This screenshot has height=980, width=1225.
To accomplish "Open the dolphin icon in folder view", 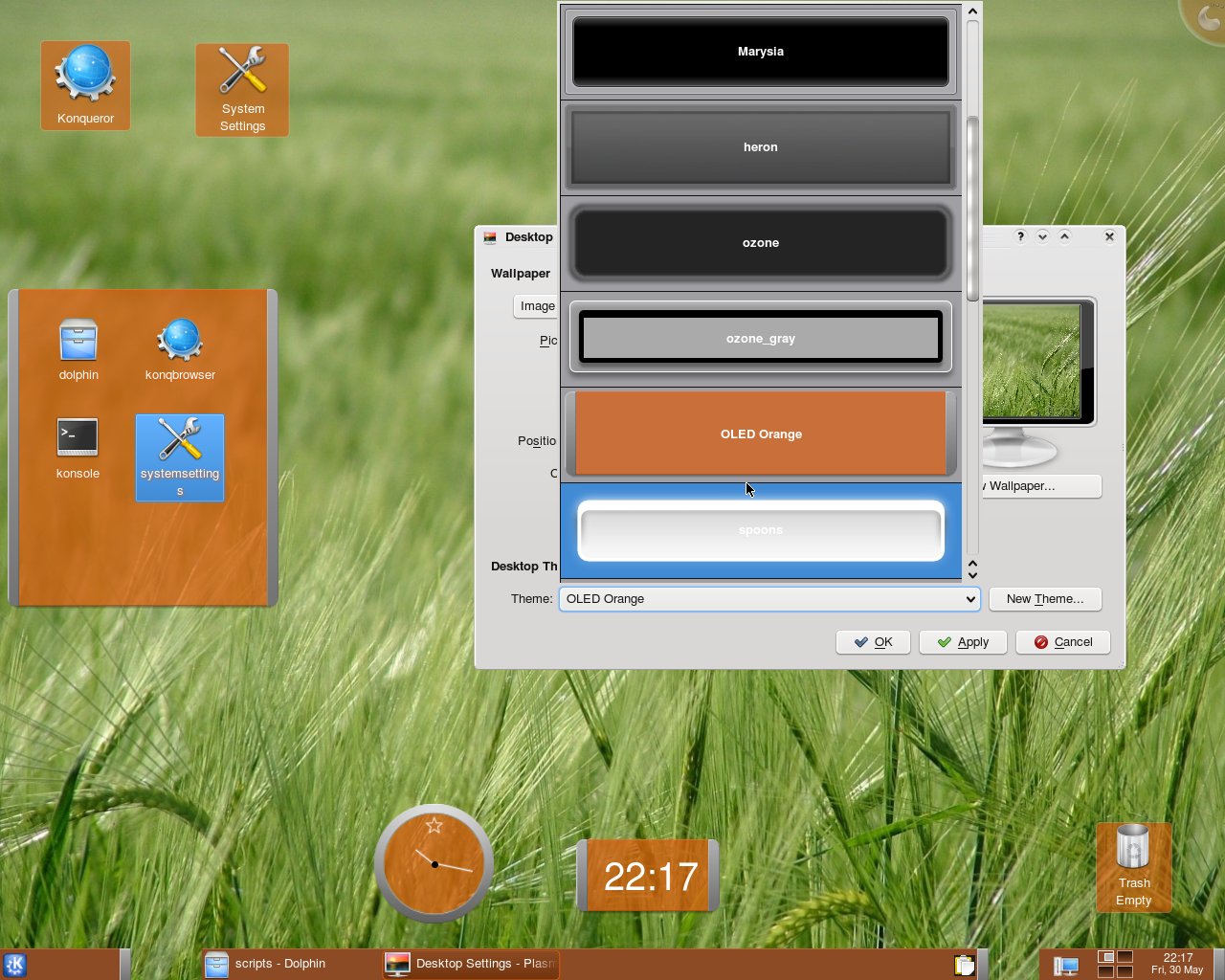I will pyautogui.click(x=78, y=350).
